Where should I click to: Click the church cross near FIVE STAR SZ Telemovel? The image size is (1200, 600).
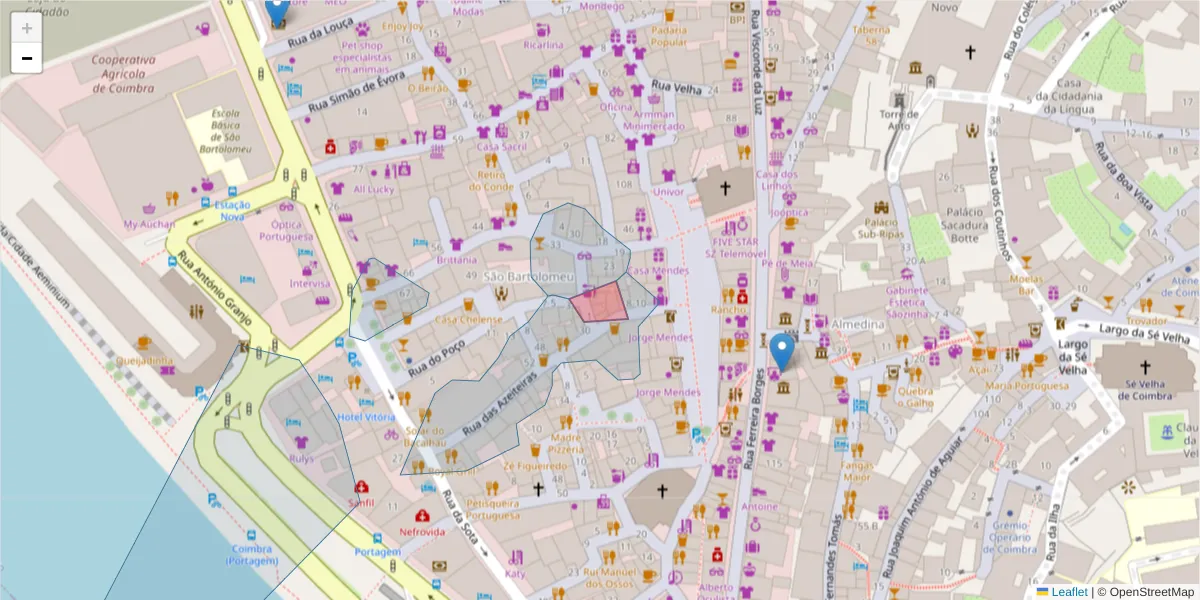725,185
